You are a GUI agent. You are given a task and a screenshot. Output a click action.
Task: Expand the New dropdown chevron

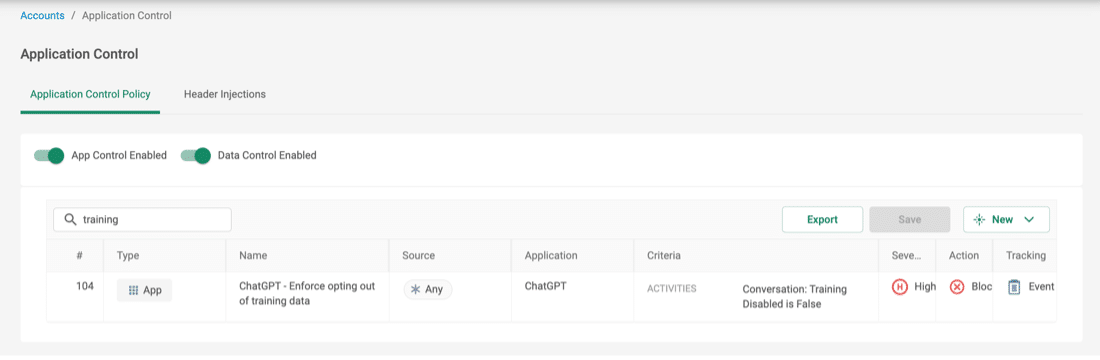point(1029,220)
